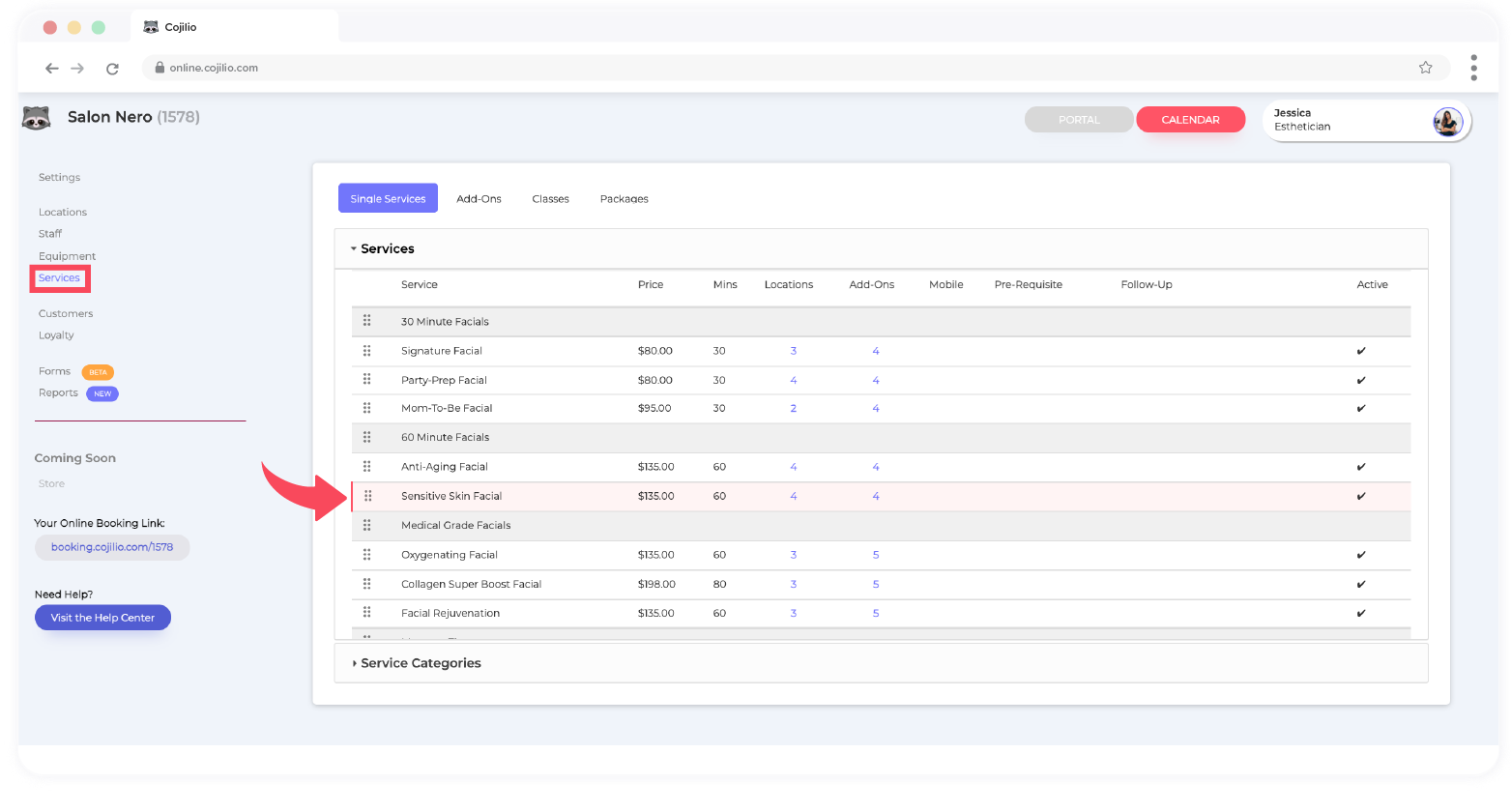
Task: Toggle active checkmark for Mom-To-Be Facial
Action: [1361, 408]
